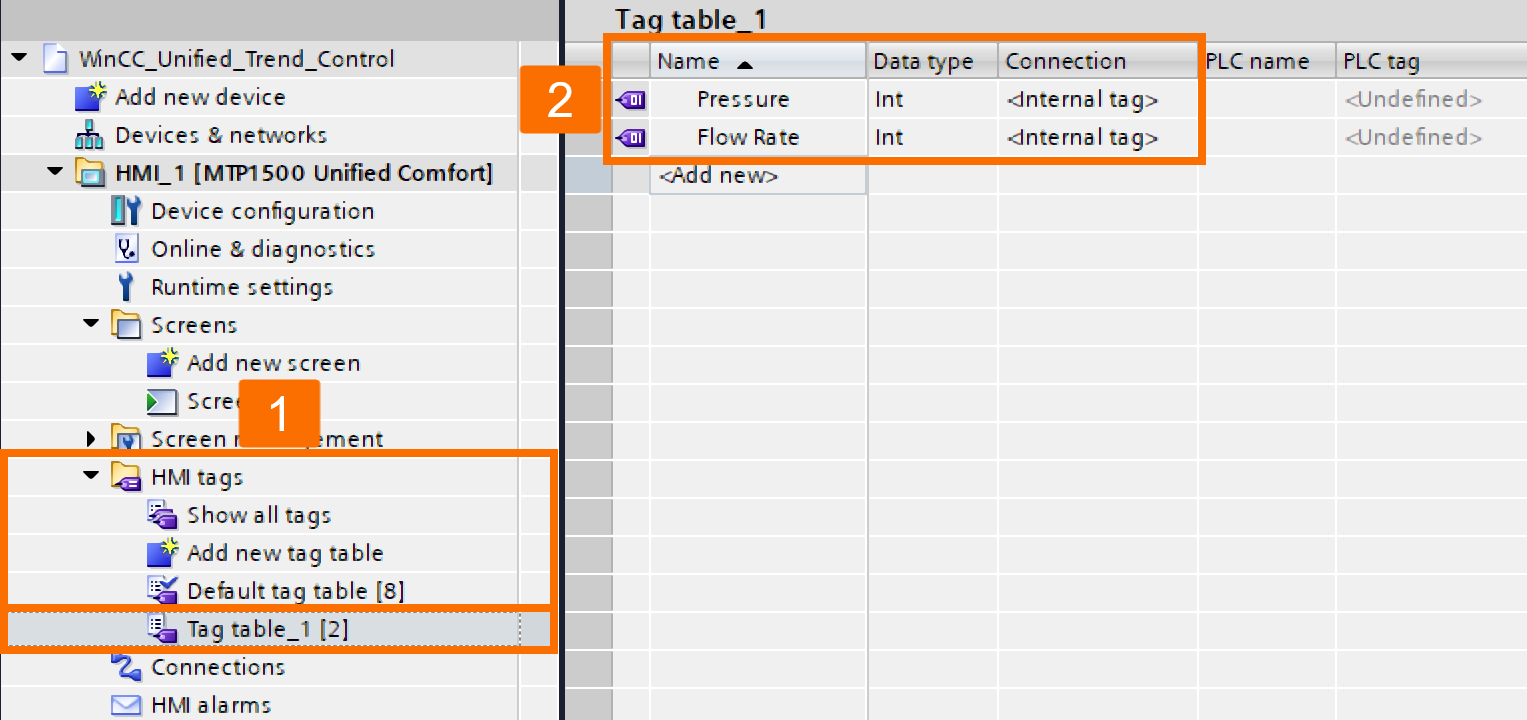The height and width of the screenshot is (720, 1527).
Task: Open Device configuration for HMI_1
Action: pyautogui.click(x=261, y=211)
